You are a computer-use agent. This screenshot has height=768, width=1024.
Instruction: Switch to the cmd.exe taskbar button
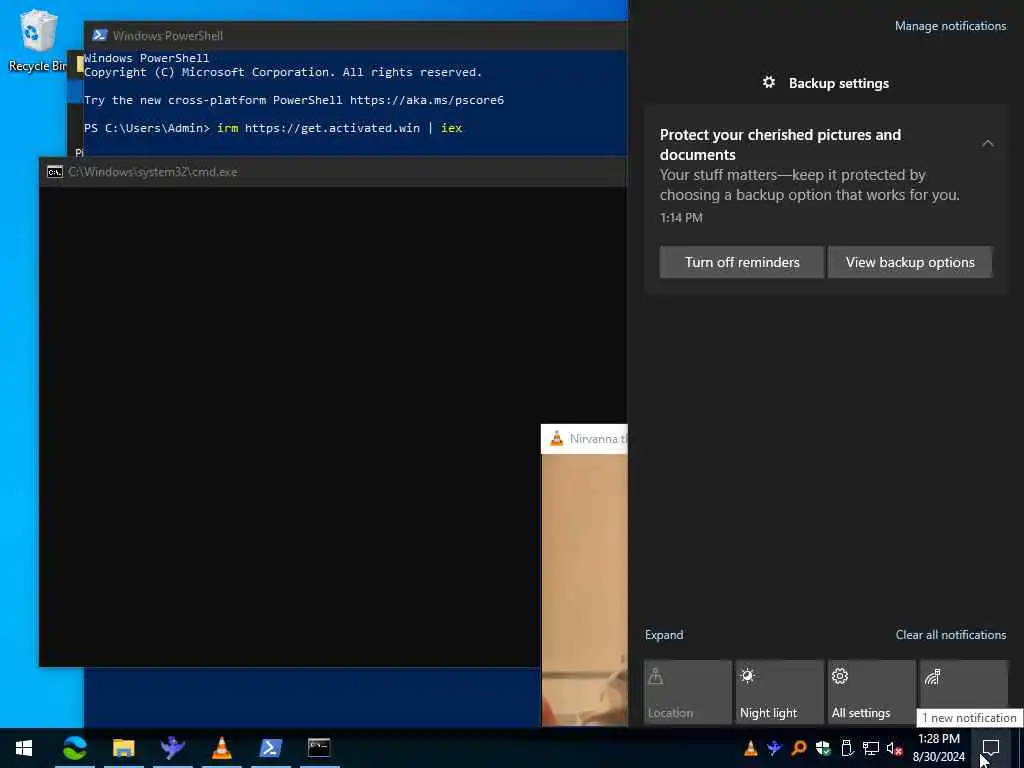pyautogui.click(x=319, y=748)
